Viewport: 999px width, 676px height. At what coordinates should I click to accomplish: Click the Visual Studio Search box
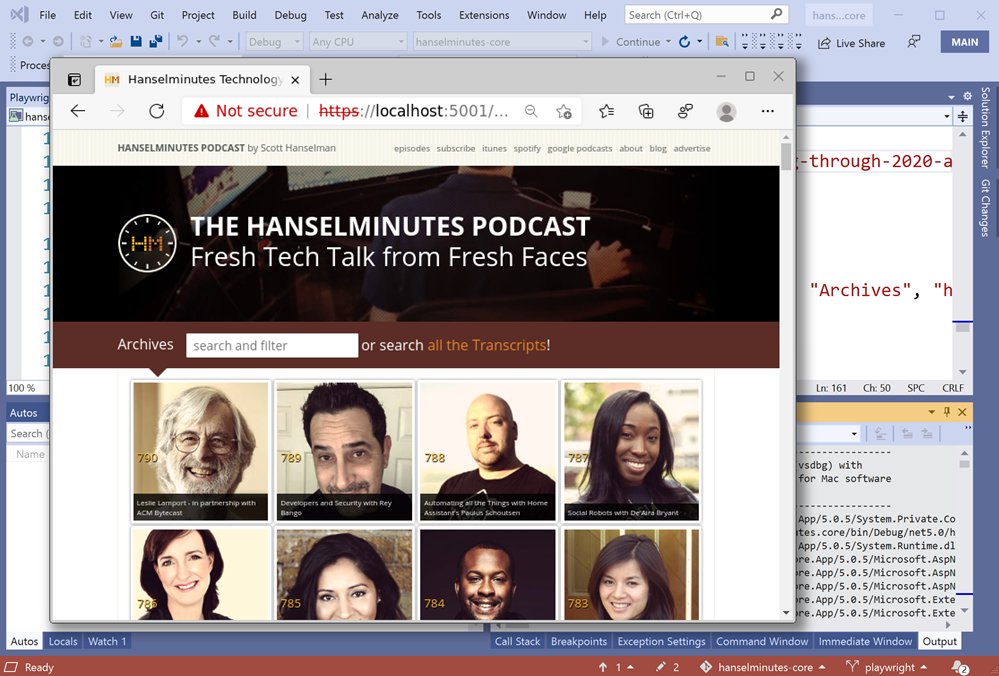point(706,14)
